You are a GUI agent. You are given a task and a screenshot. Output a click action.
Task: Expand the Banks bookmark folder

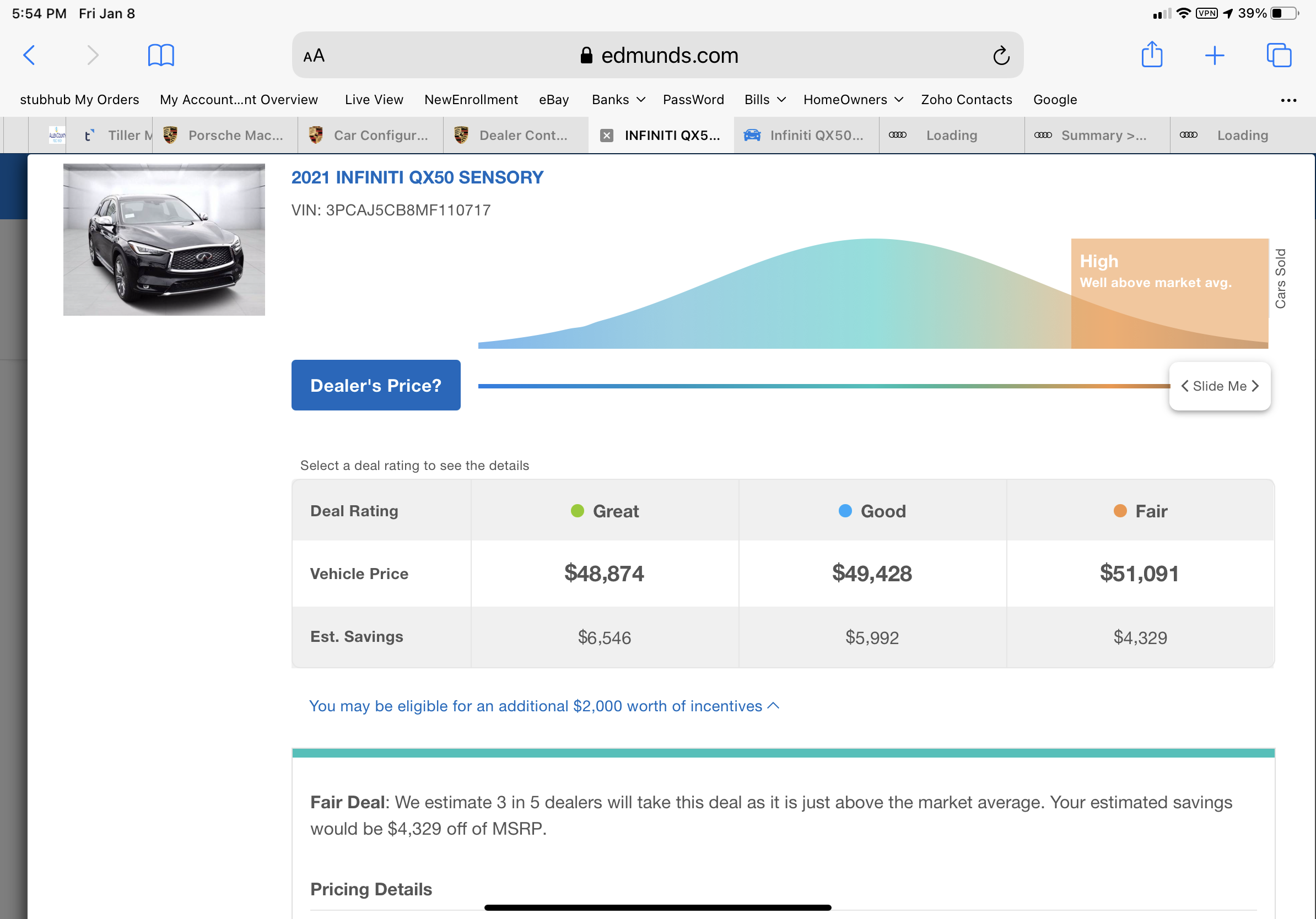618,100
